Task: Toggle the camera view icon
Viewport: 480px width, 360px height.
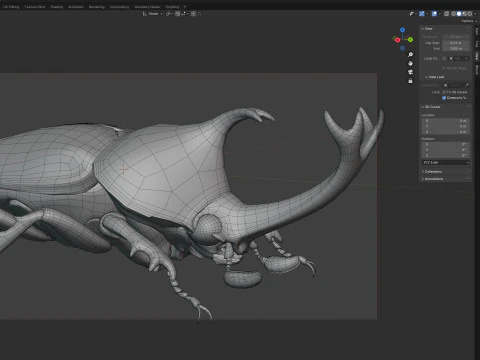Action: (411, 72)
